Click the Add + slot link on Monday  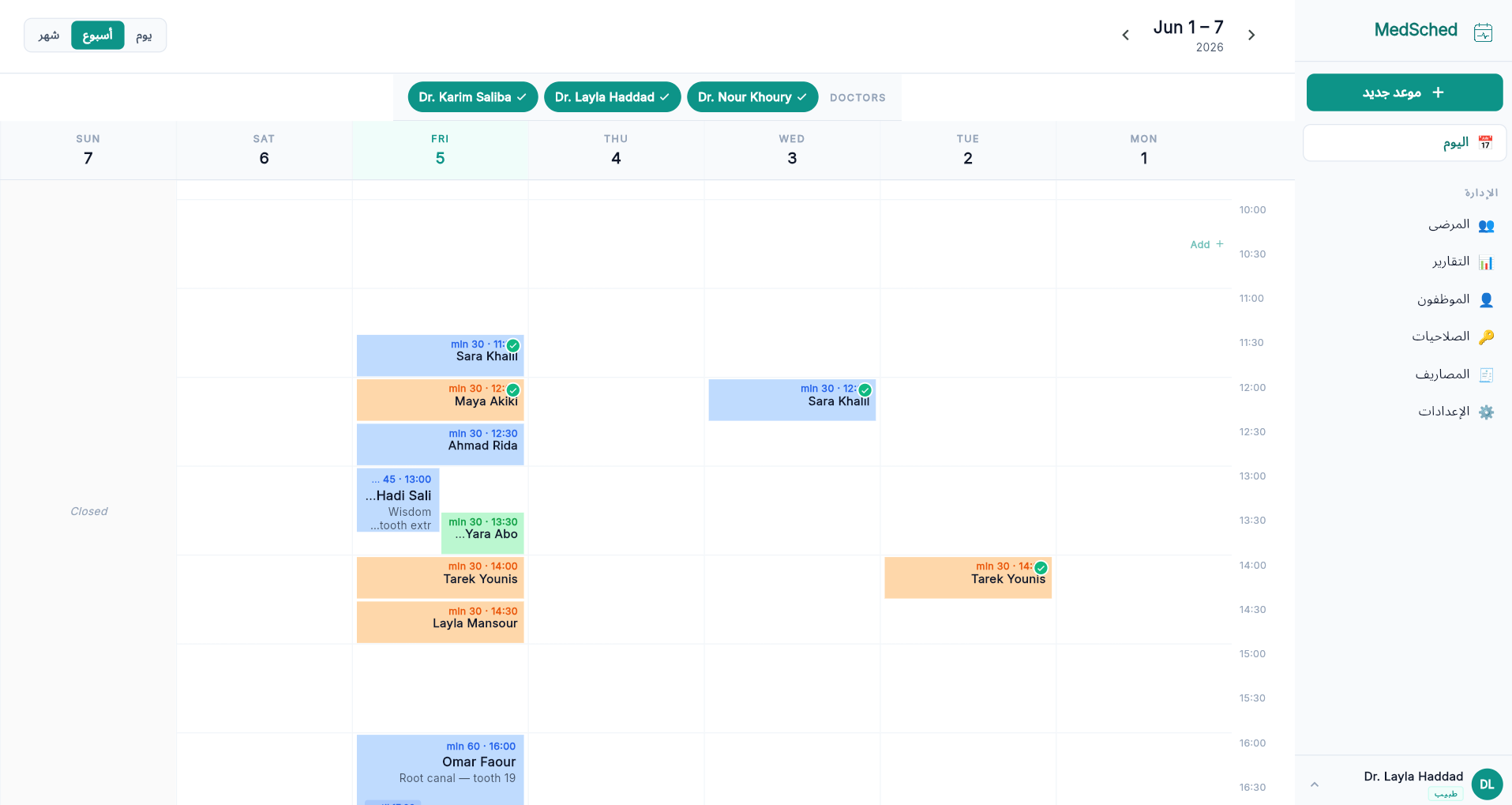click(x=1206, y=244)
